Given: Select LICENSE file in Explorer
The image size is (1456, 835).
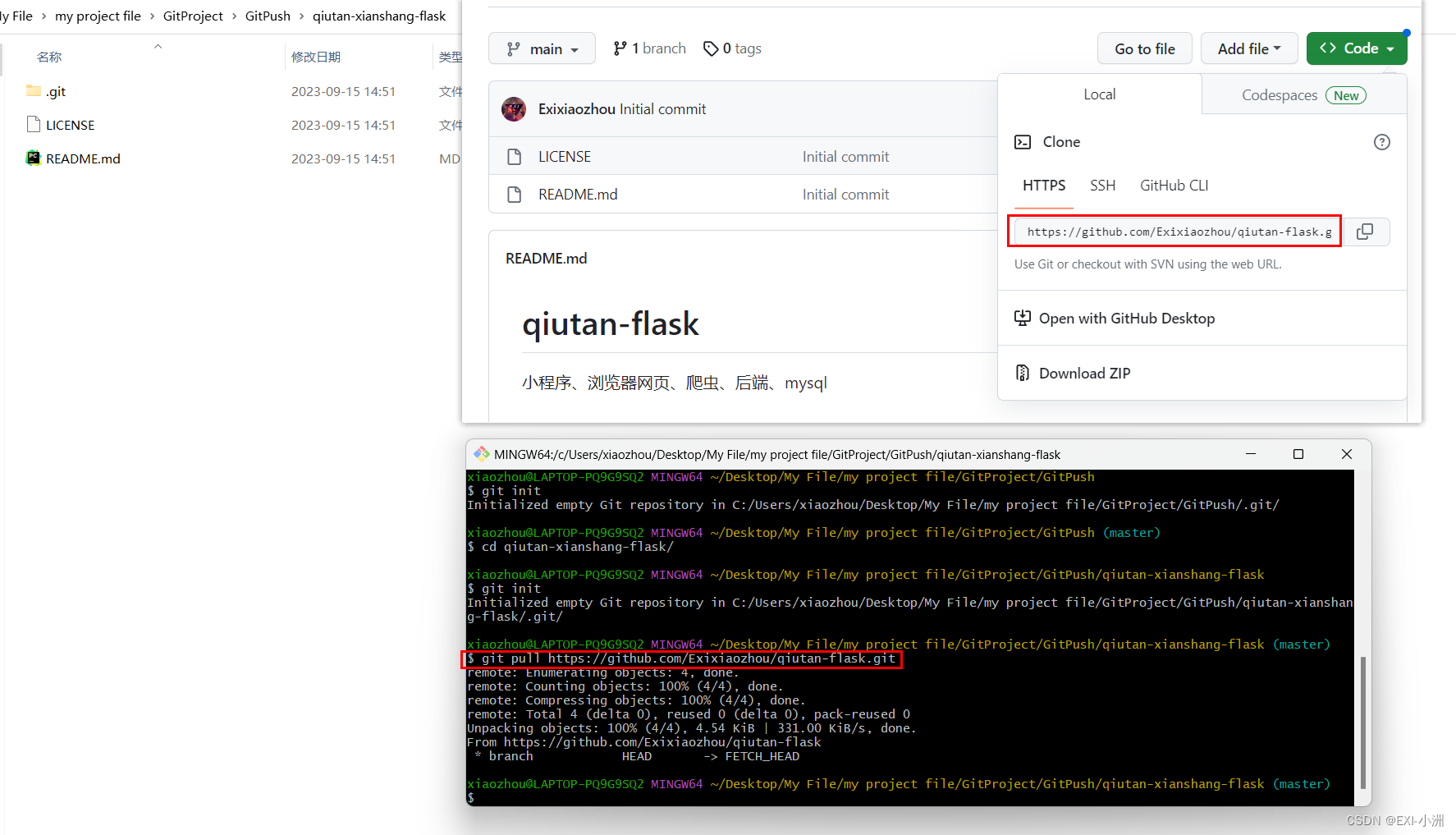Looking at the screenshot, I should coord(71,125).
